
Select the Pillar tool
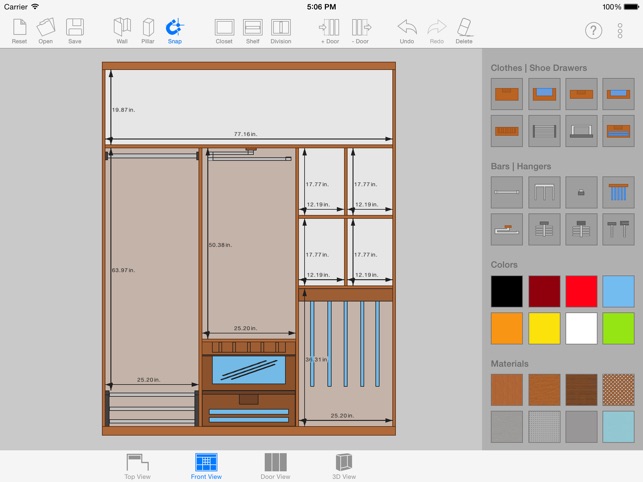tap(148, 31)
